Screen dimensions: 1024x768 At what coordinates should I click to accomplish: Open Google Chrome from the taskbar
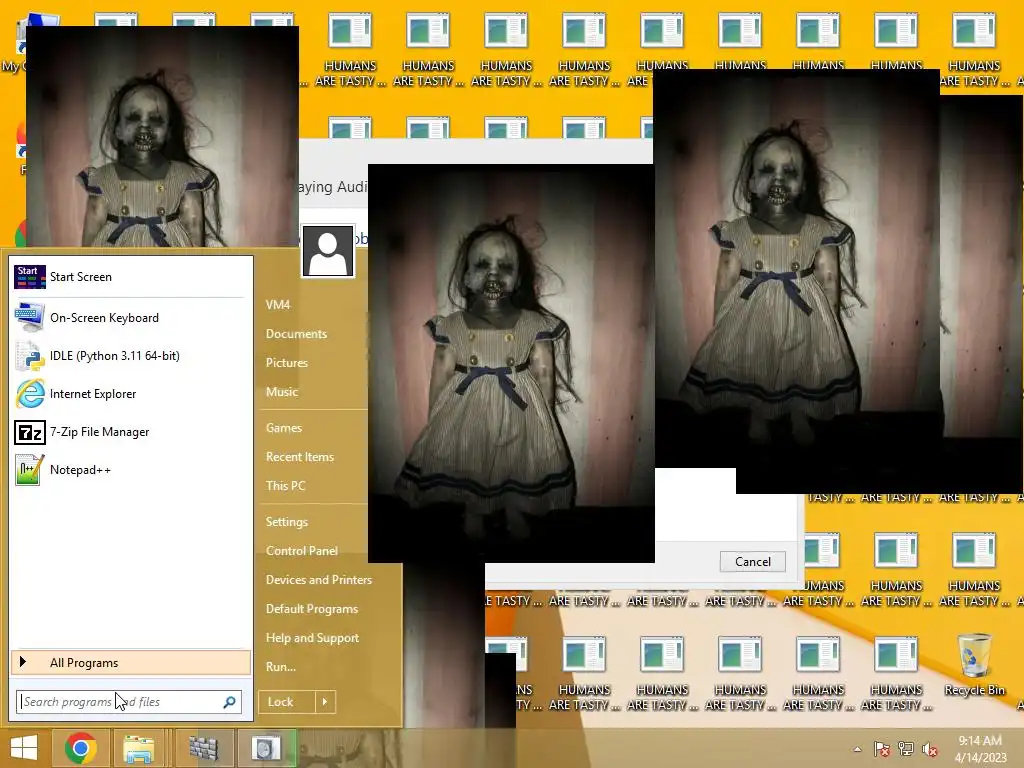point(81,748)
